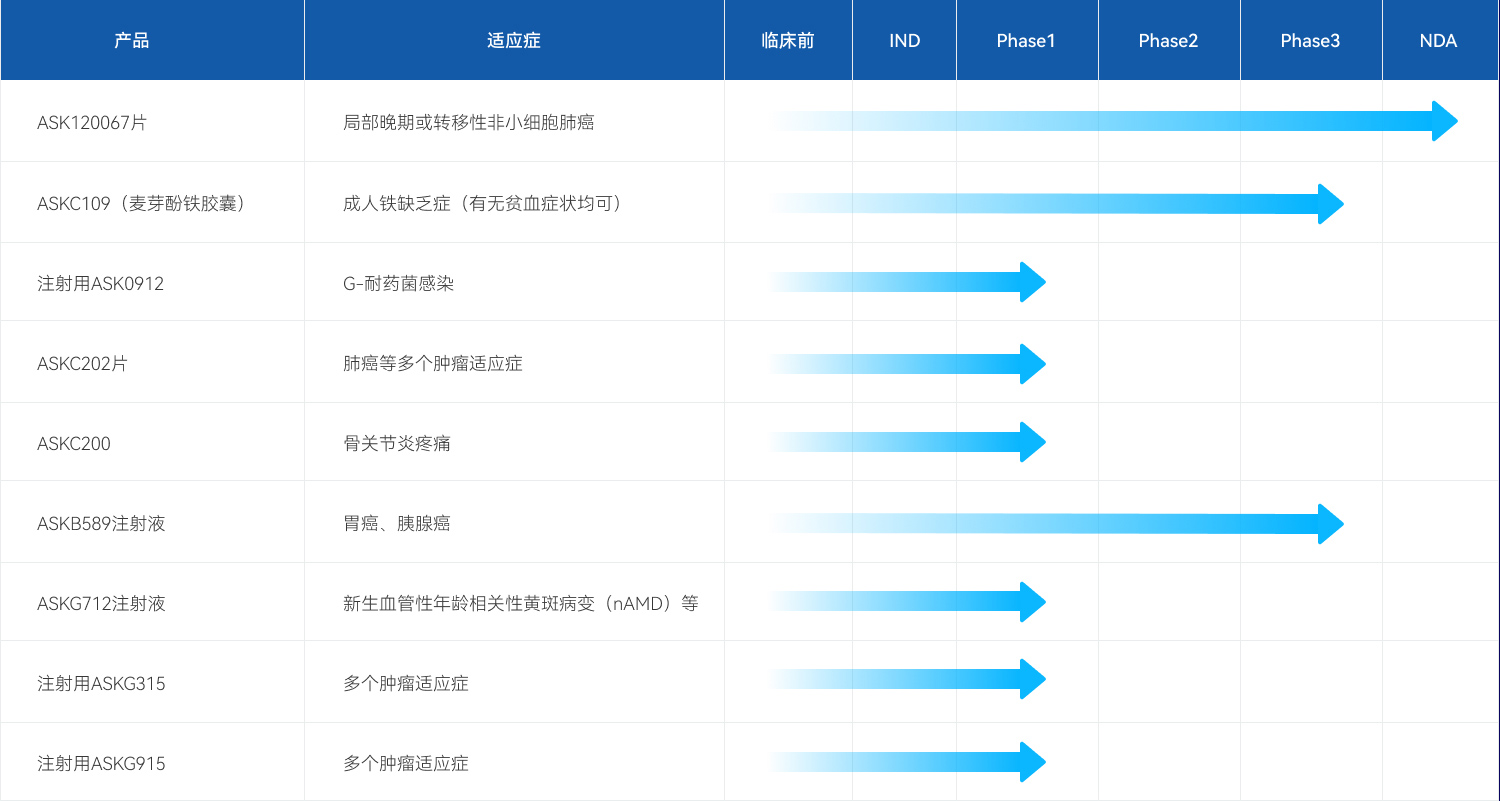Viewport: 1500px width, 801px height.
Task: Click the 新生血管性年龄相关性黄斑病变（nAMD）等 indication
Action: click(521, 603)
